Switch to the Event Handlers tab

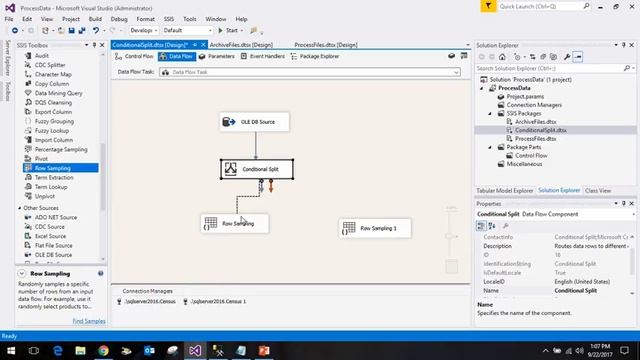(x=262, y=56)
